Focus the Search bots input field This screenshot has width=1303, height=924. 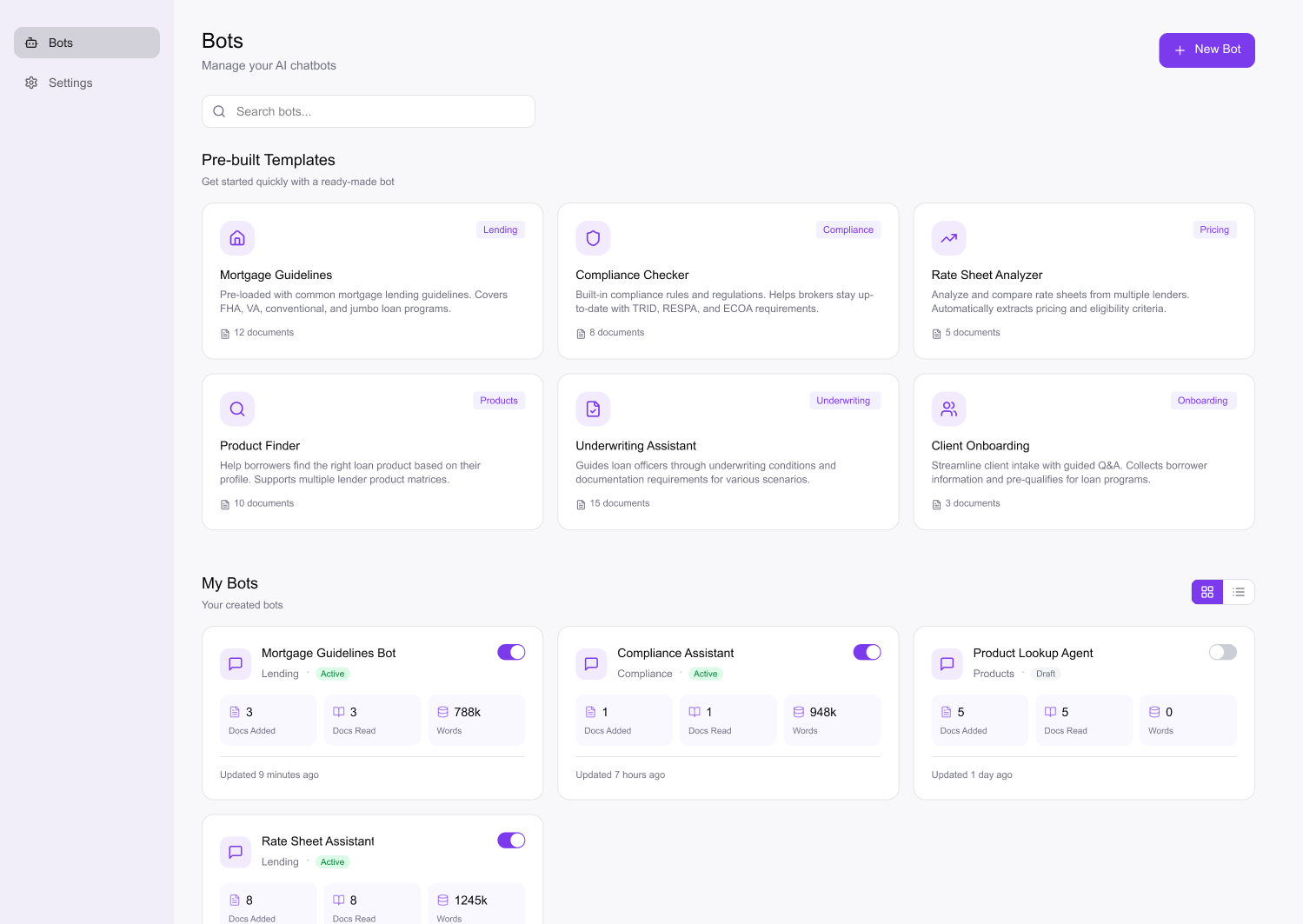click(369, 111)
